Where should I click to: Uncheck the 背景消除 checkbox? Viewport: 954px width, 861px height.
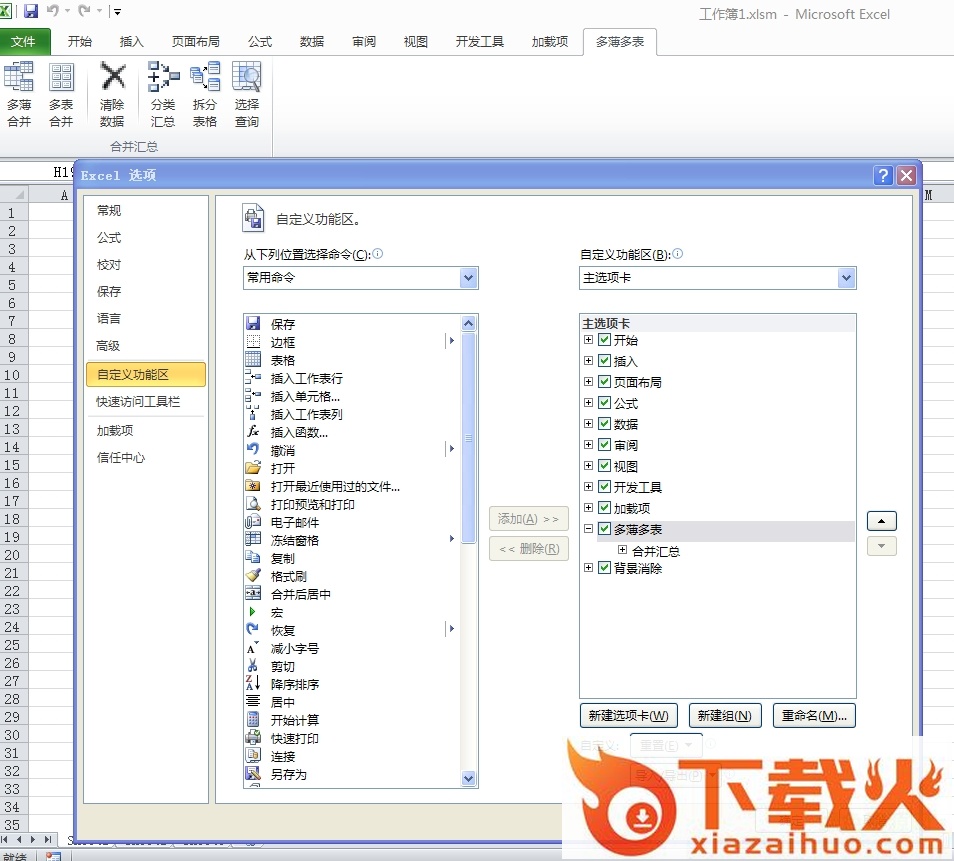[604, 568]
